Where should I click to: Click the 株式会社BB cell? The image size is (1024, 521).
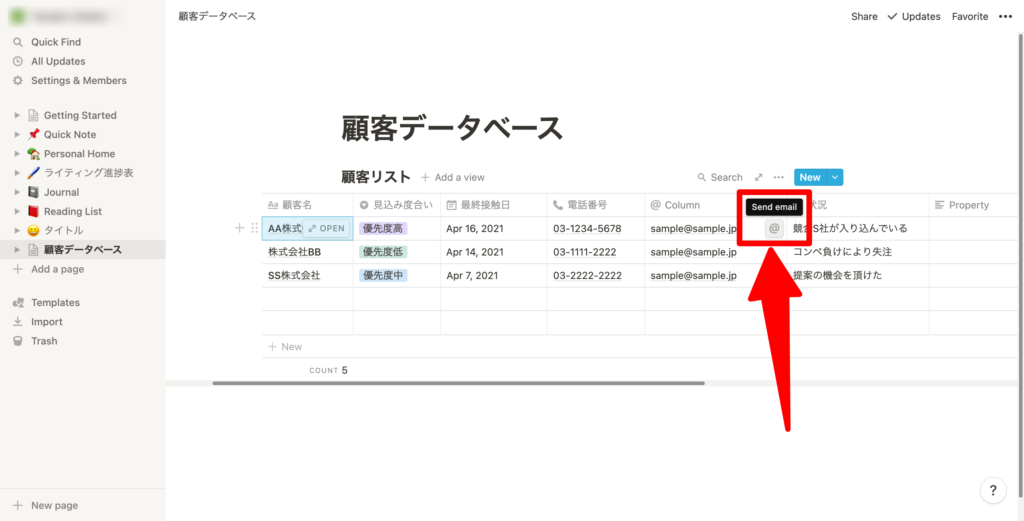point(308,252)
